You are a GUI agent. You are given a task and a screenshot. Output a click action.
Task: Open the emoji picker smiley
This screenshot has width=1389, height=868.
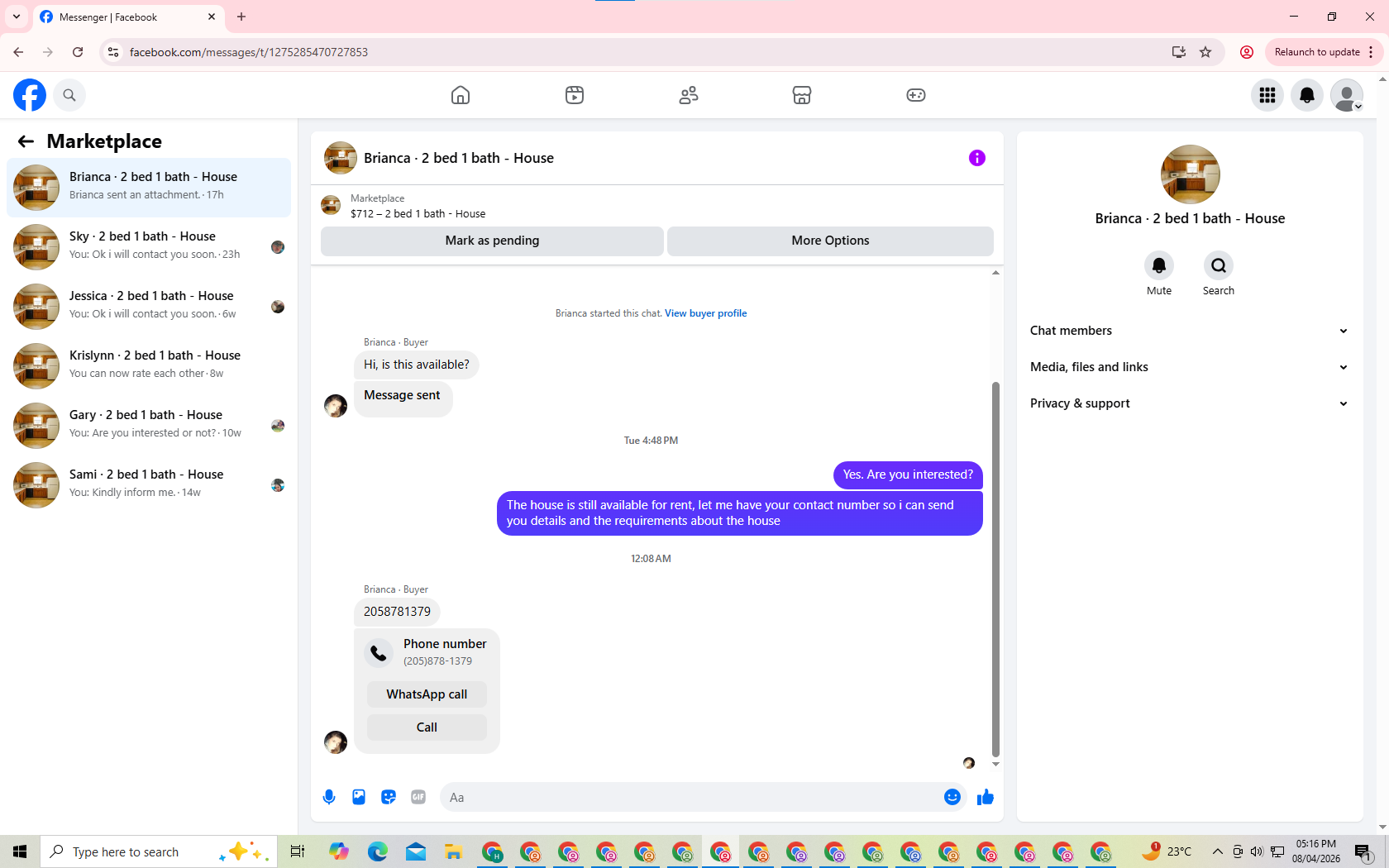click(x=952, y=797)
